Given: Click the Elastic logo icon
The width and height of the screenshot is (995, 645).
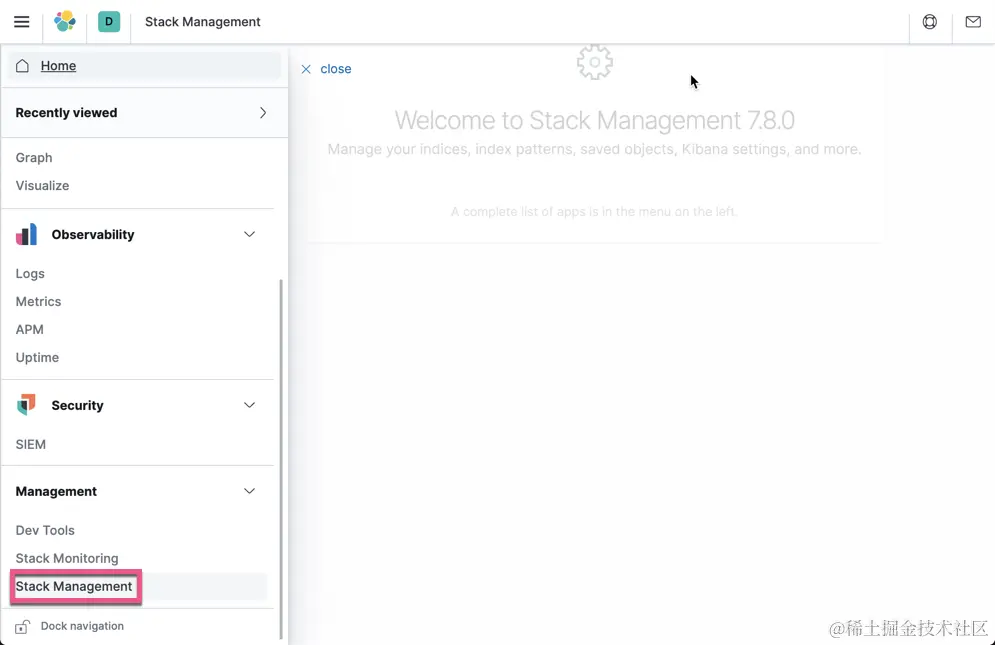Looking at the screenshot, I should (65, 22).
